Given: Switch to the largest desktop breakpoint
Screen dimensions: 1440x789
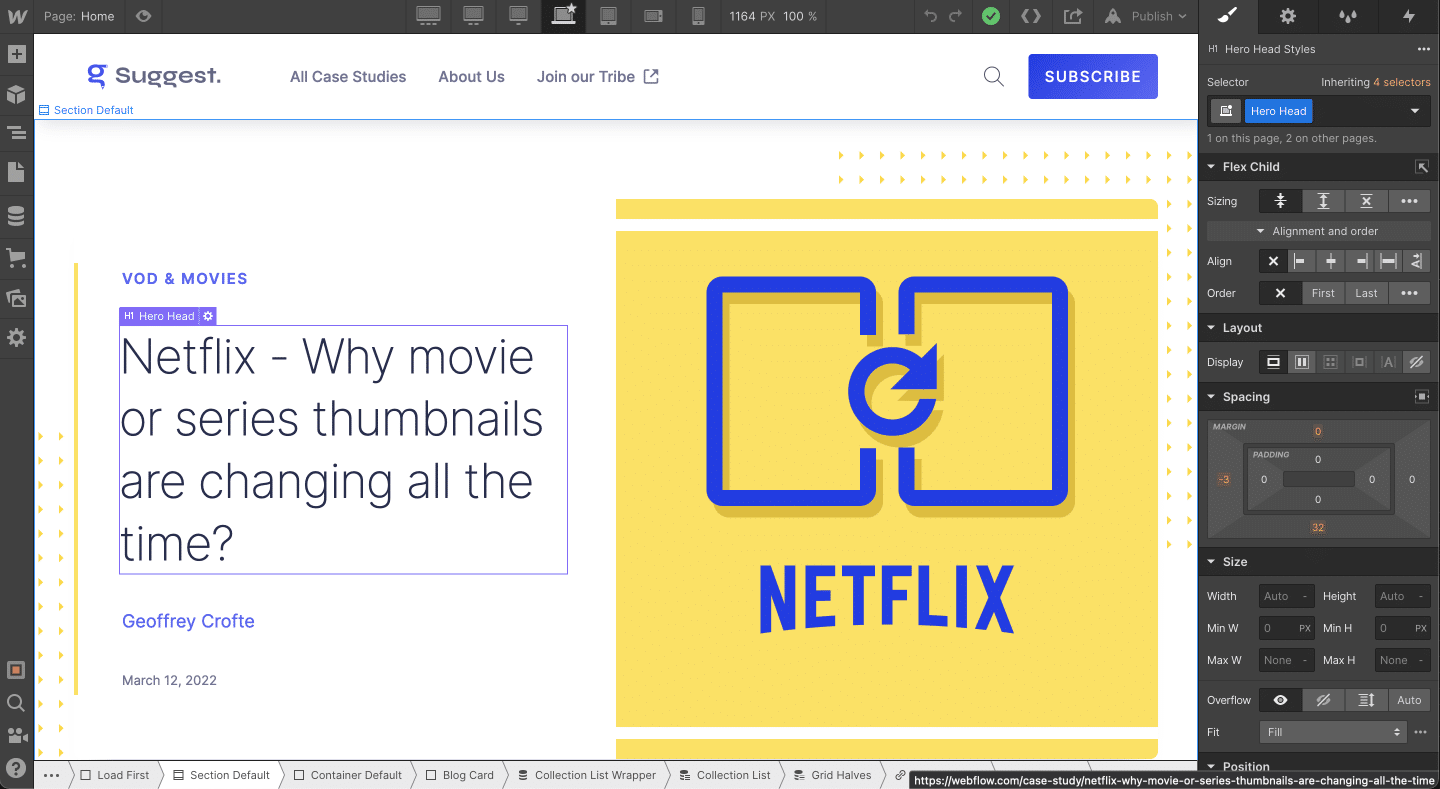Looking at the screenshot, I should pos(428,16).
